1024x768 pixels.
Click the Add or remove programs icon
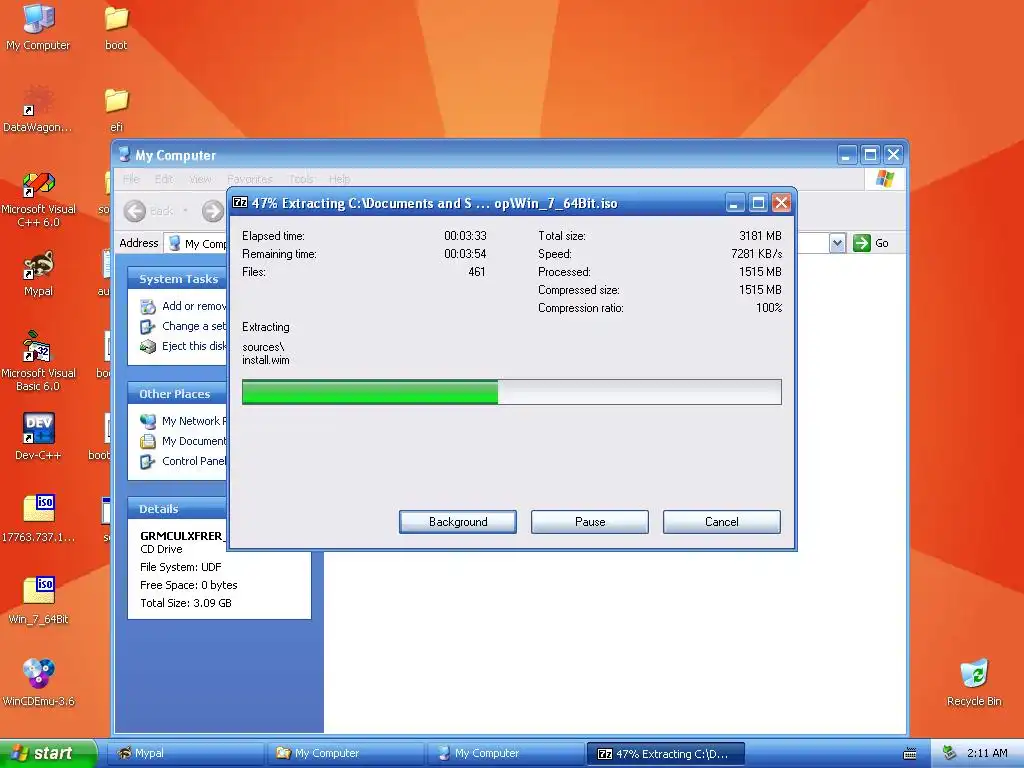coord(148,306)
